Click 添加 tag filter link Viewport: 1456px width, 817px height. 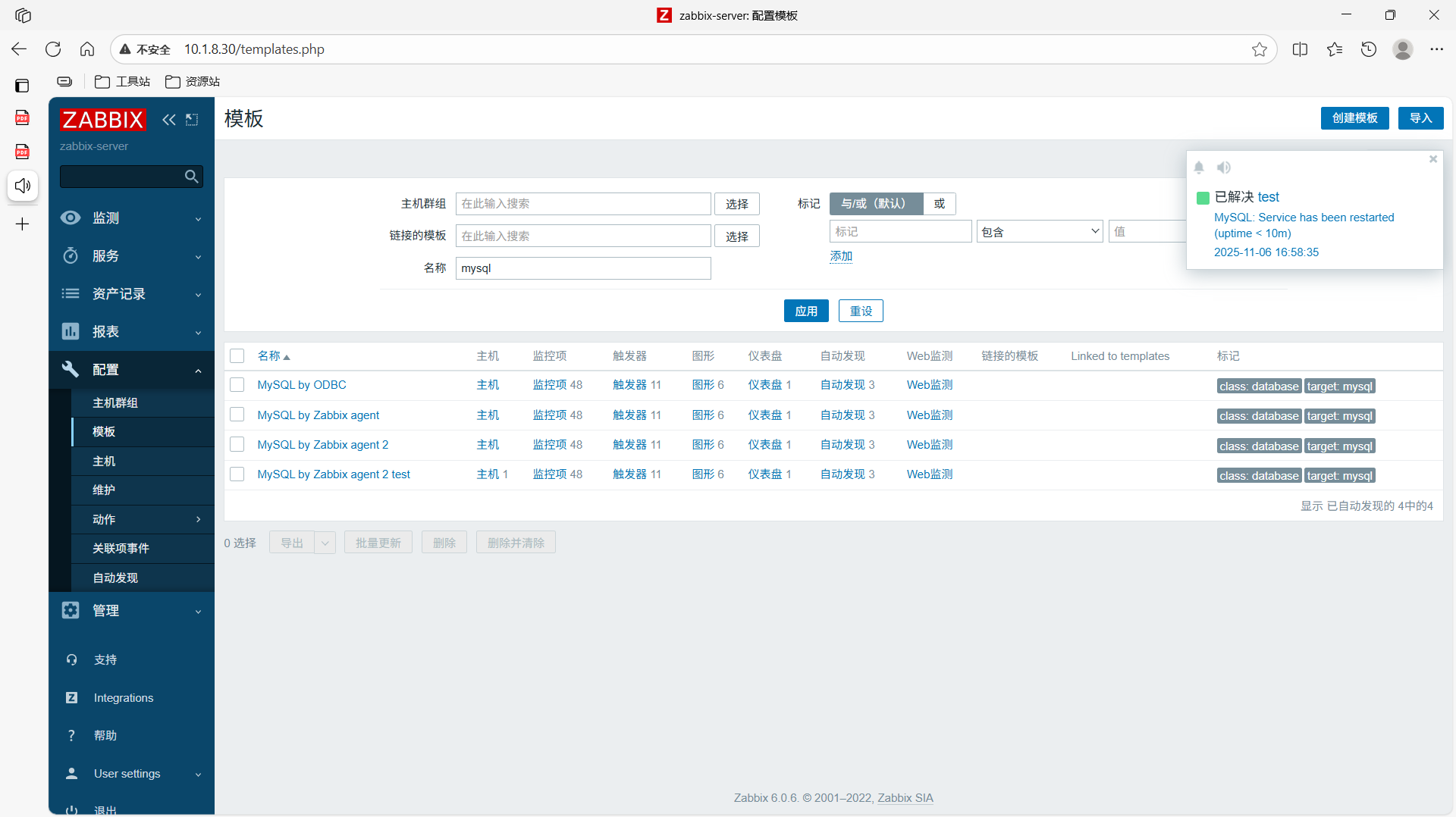tap(841, 256)
